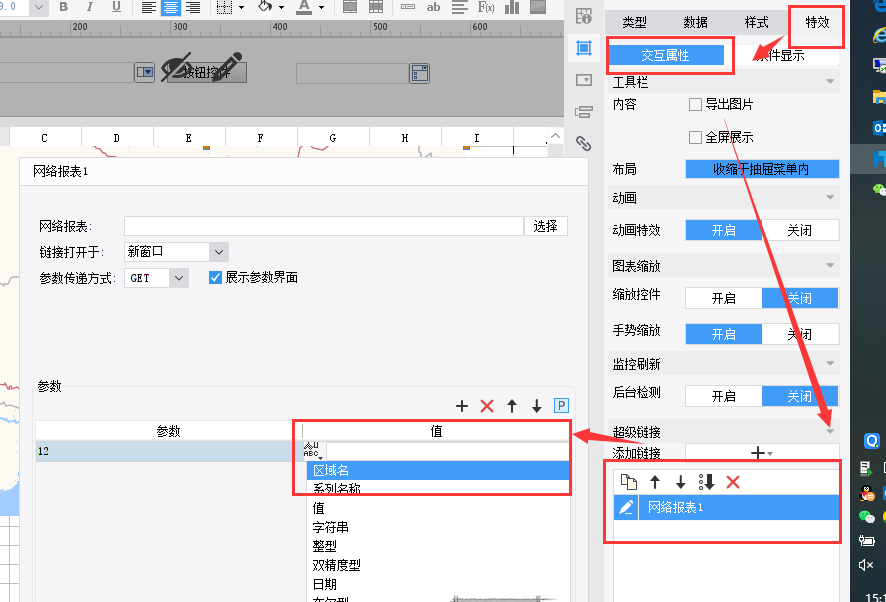
Task: Turn off 动画特效 with 关闭
Action: [x=800, y=230]
